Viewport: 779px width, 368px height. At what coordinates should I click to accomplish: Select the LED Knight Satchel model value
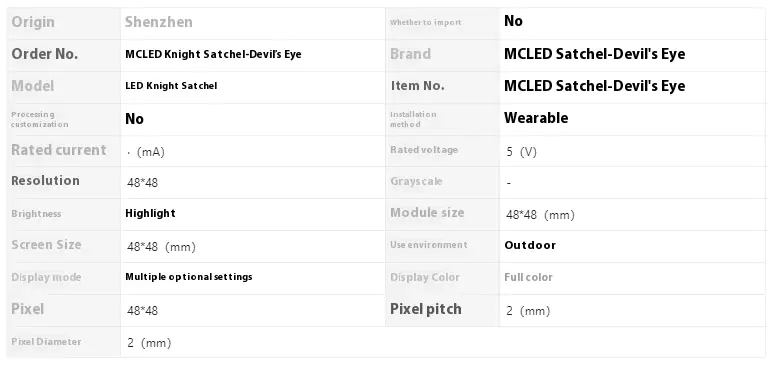pos(171,86)
